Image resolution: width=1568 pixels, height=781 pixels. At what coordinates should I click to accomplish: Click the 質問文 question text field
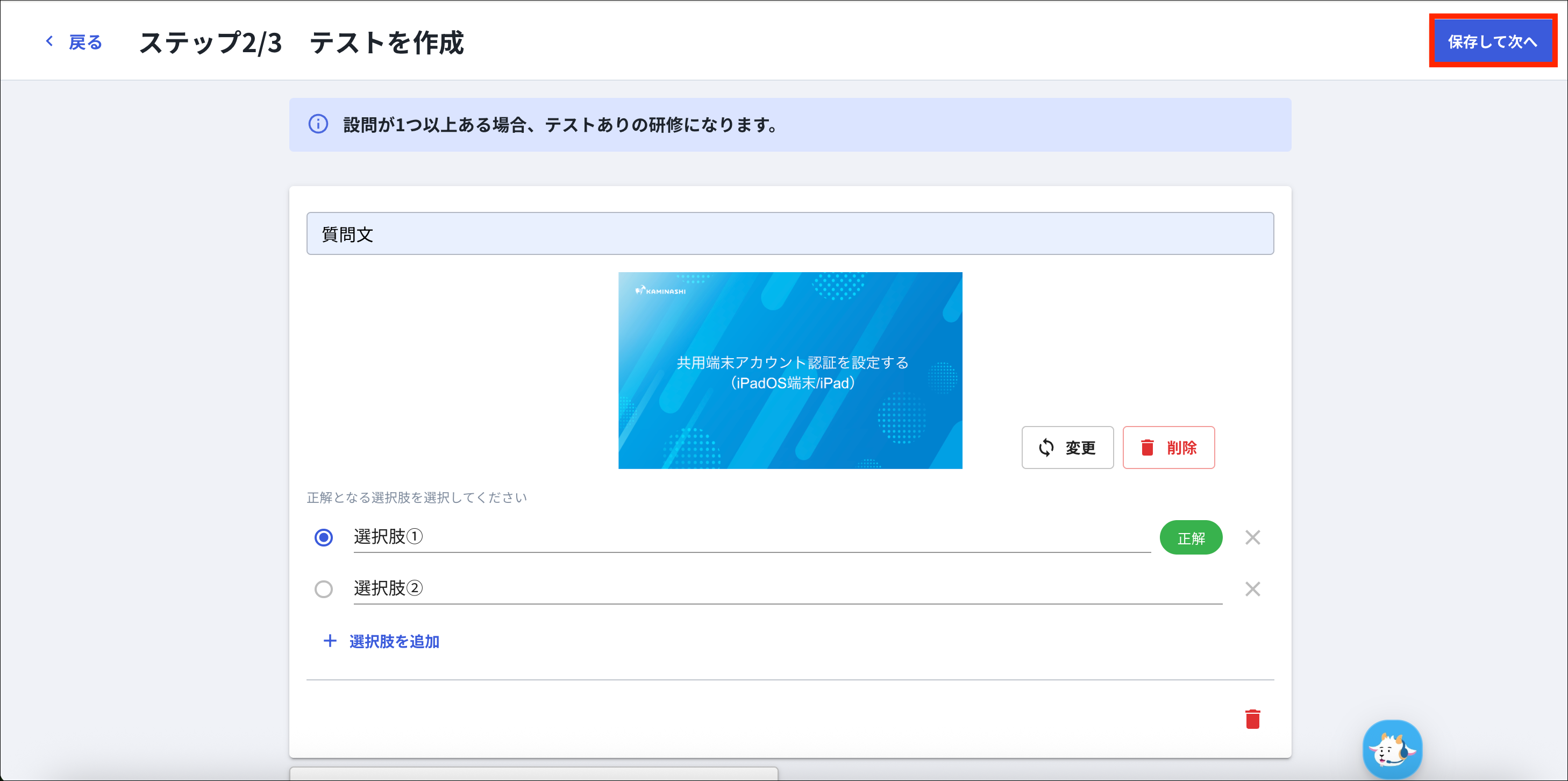(789, 234)
